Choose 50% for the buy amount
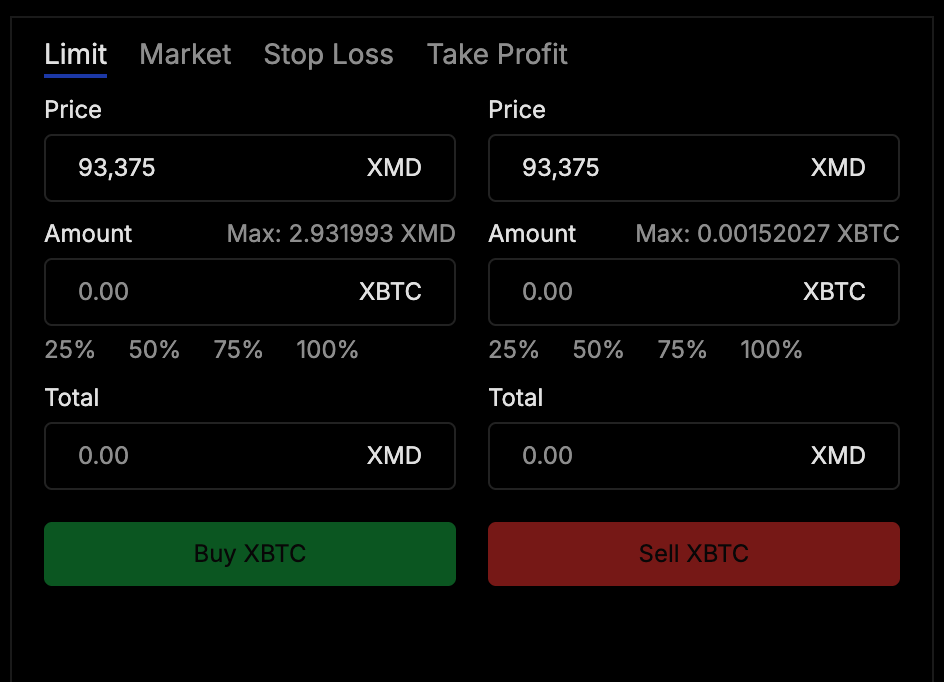Screen dimensions: 944x682 [x=154, y=350]
